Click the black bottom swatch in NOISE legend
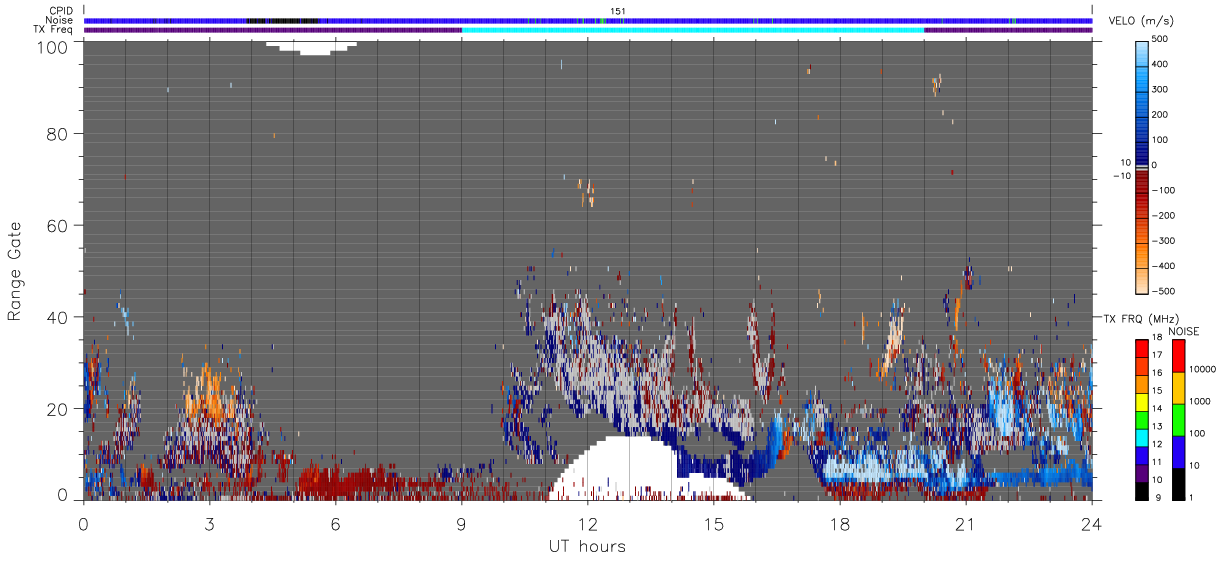 1179,483
